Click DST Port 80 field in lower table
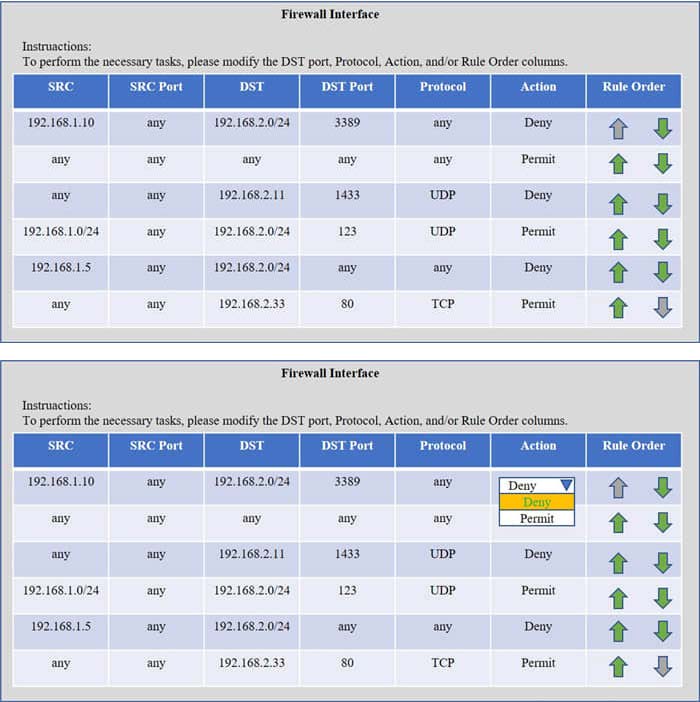 347,663
